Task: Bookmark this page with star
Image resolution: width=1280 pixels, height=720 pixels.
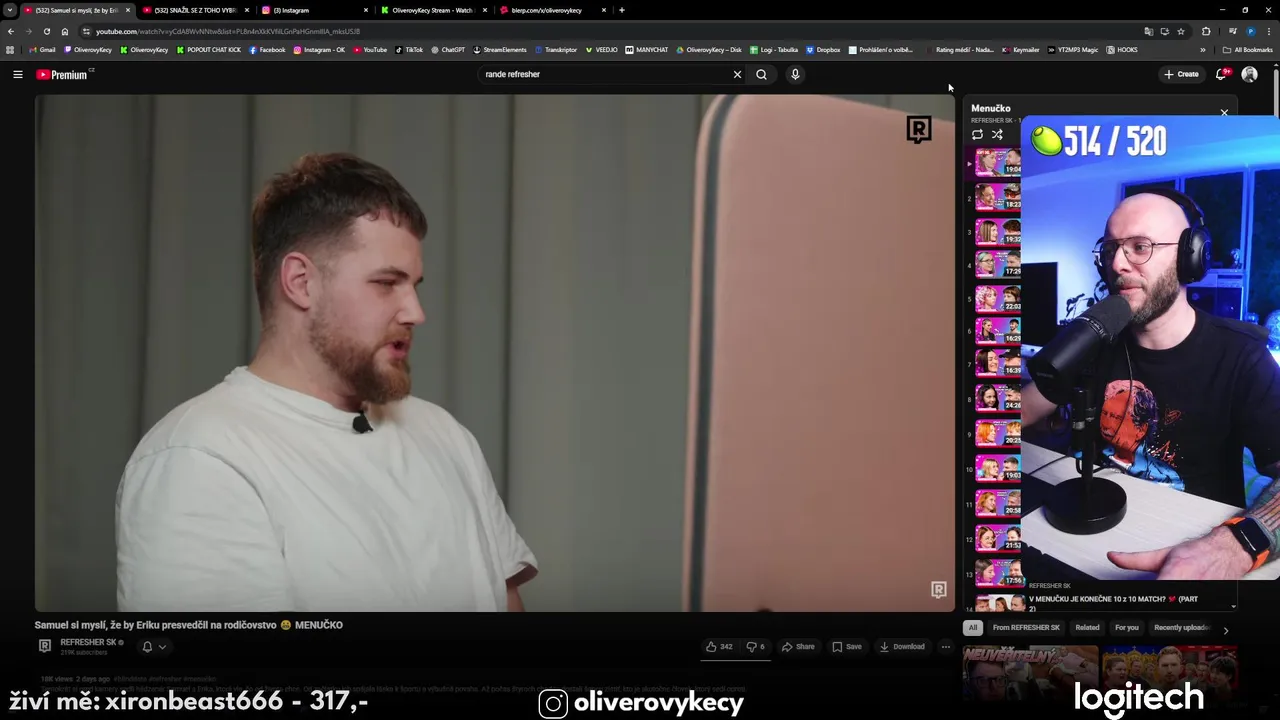Action: pyautogui.click(x=1180, y=31)
